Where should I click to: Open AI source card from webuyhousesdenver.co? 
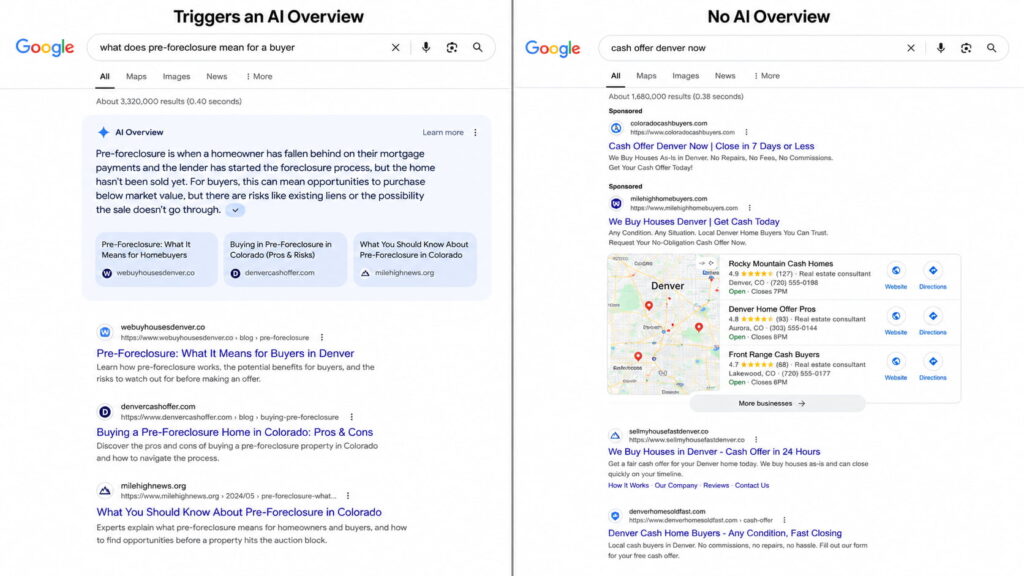click(157, 259)
